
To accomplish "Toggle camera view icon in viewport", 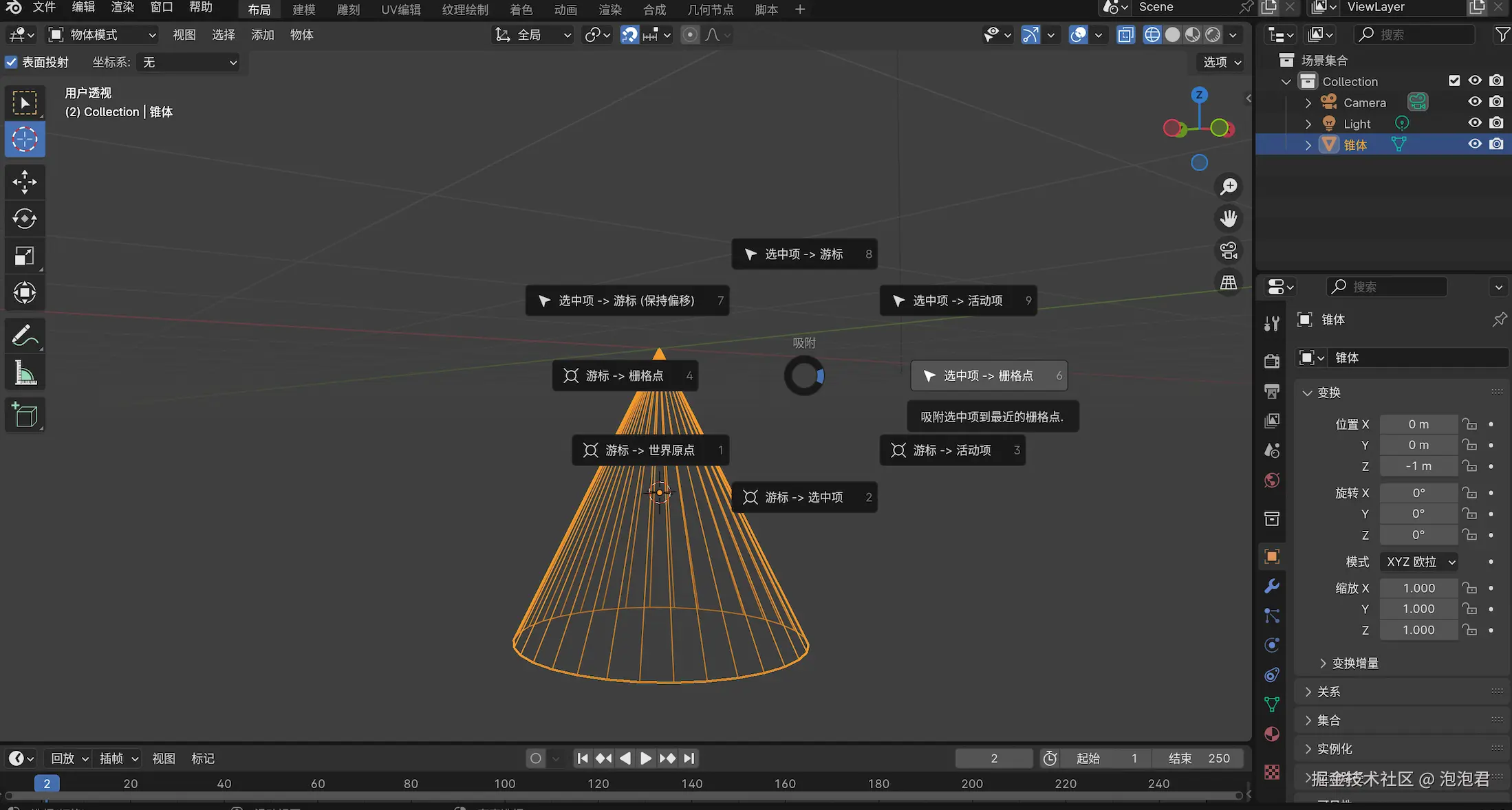I will [1229, 250].
